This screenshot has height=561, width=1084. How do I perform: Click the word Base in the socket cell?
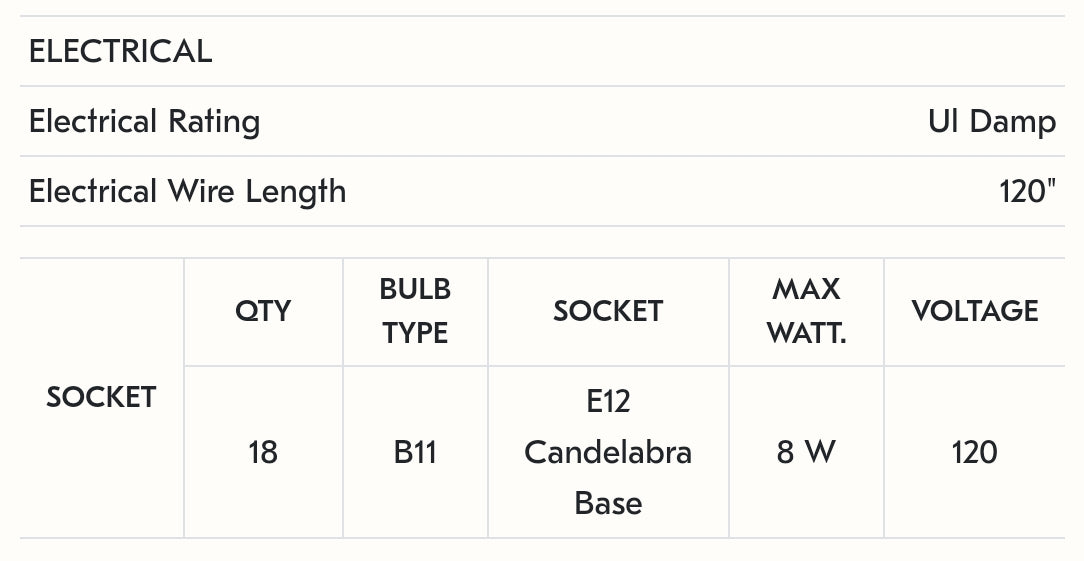coord(608,503)
